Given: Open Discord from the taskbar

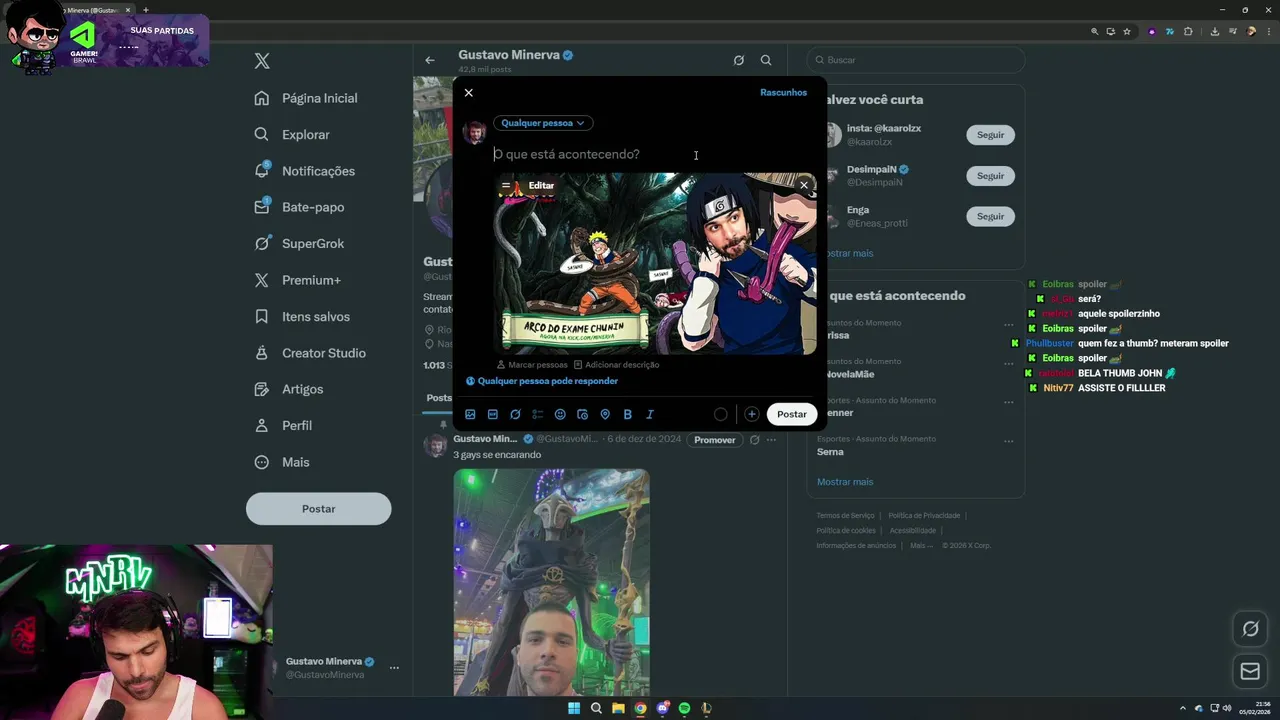Looking at the screenshot, I should [x=662, y=708].
